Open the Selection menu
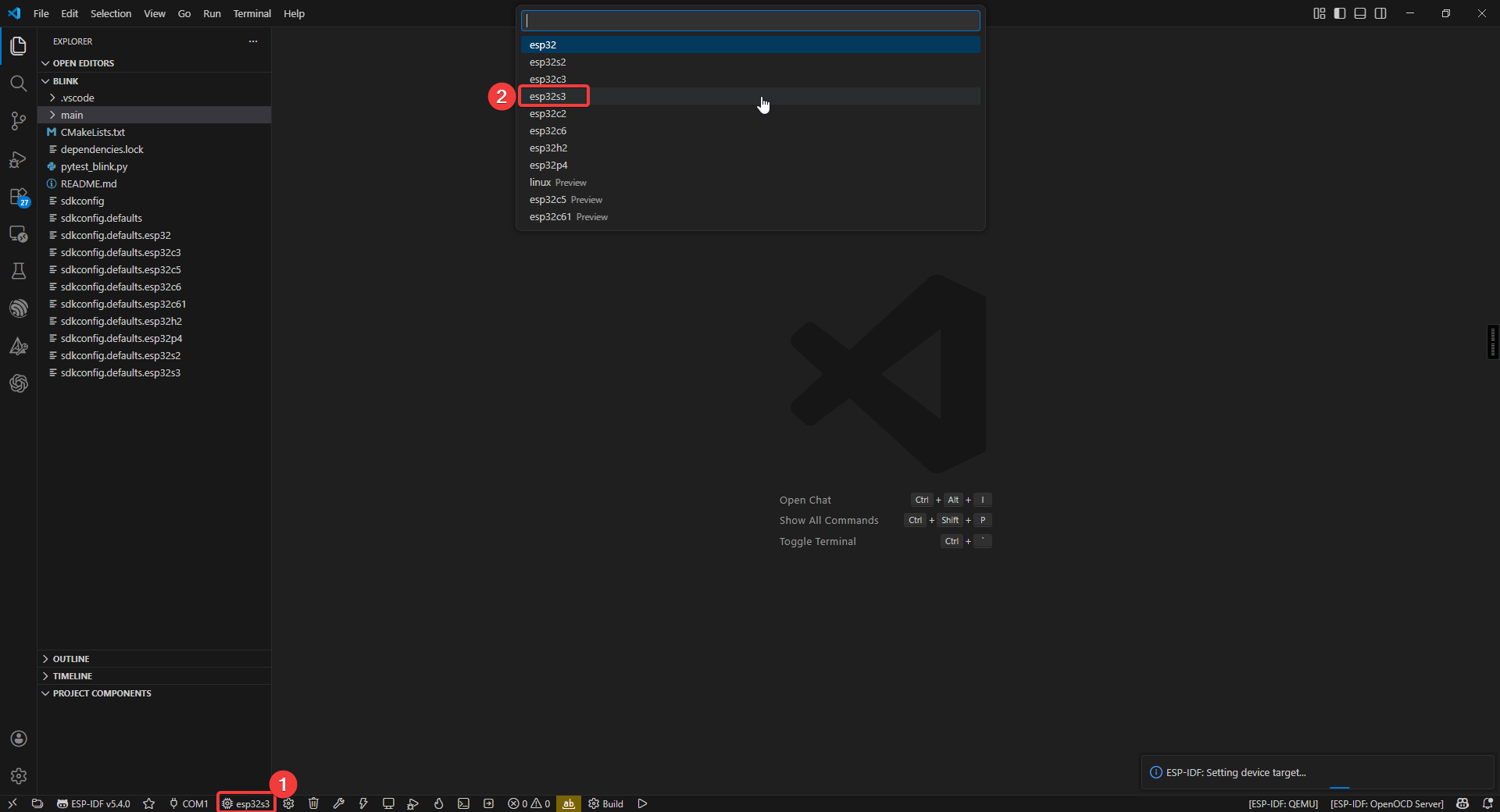Image resolution: width=1500 pixels, height=812 pixels. click(x=111, y=13)
